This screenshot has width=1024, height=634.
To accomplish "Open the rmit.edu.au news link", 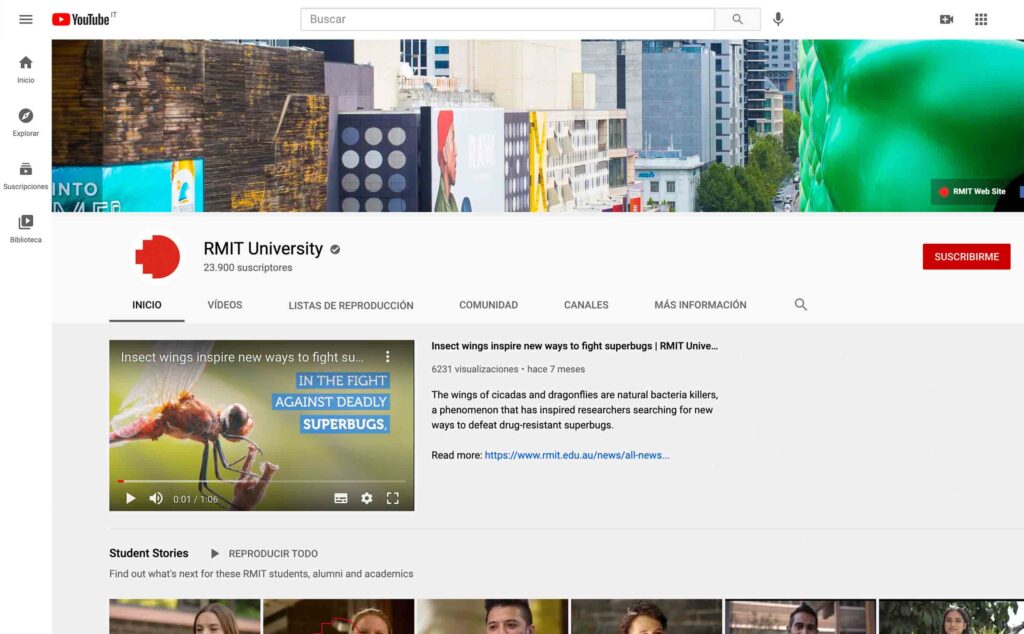I will point(577,455).
